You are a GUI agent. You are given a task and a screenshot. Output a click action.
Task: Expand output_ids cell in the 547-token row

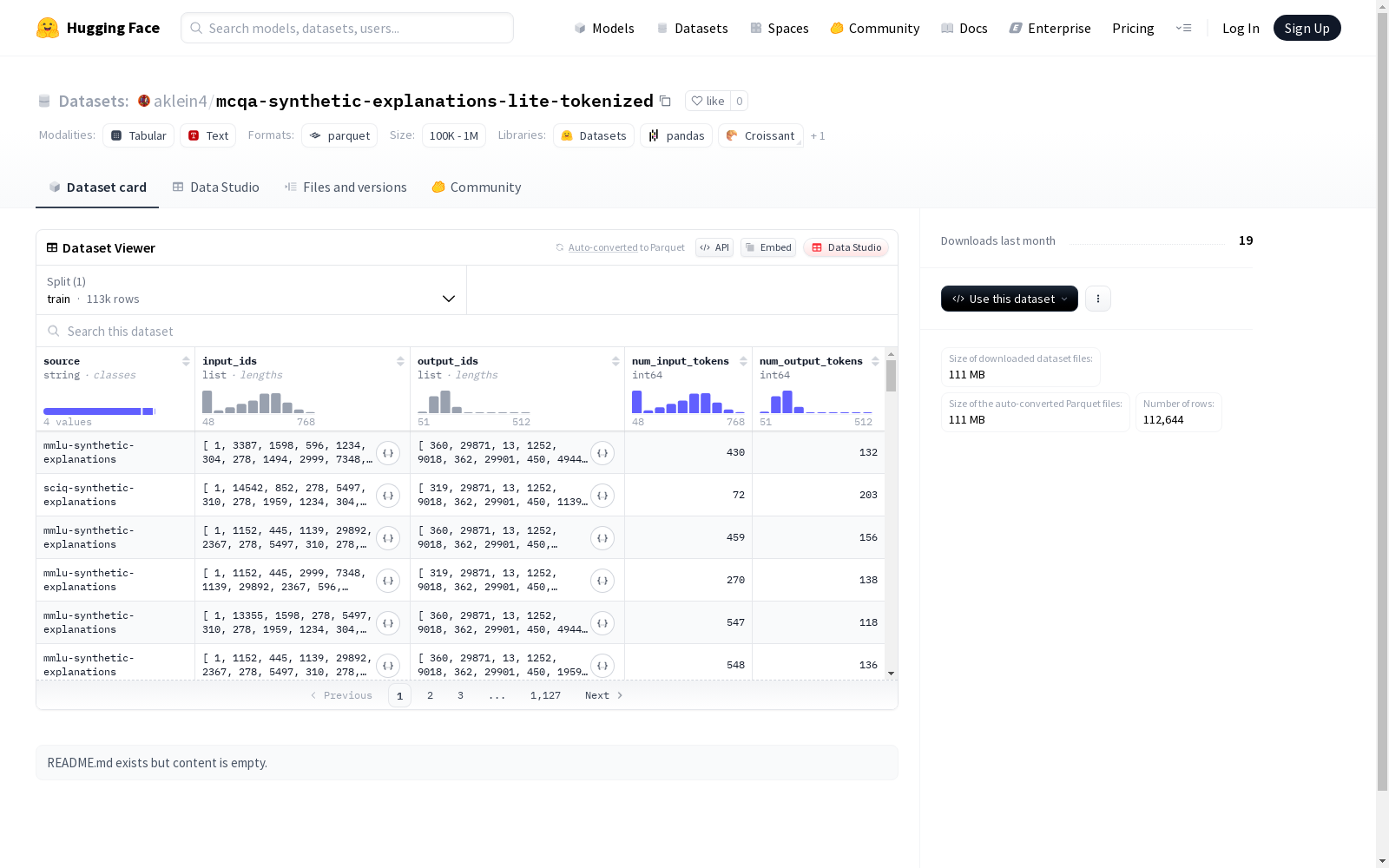click(x=602, y=623)
